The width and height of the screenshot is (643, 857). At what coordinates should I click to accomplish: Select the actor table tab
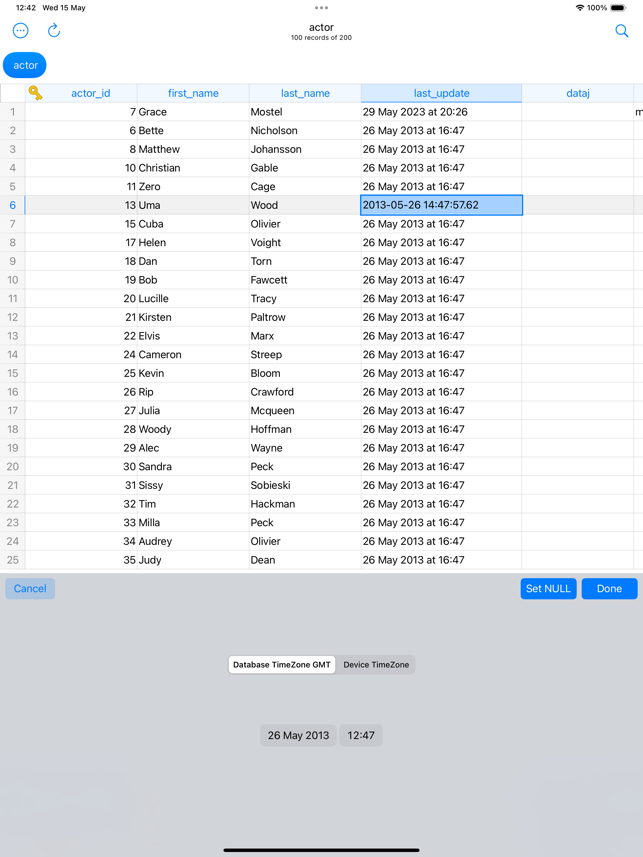(25, 65)
